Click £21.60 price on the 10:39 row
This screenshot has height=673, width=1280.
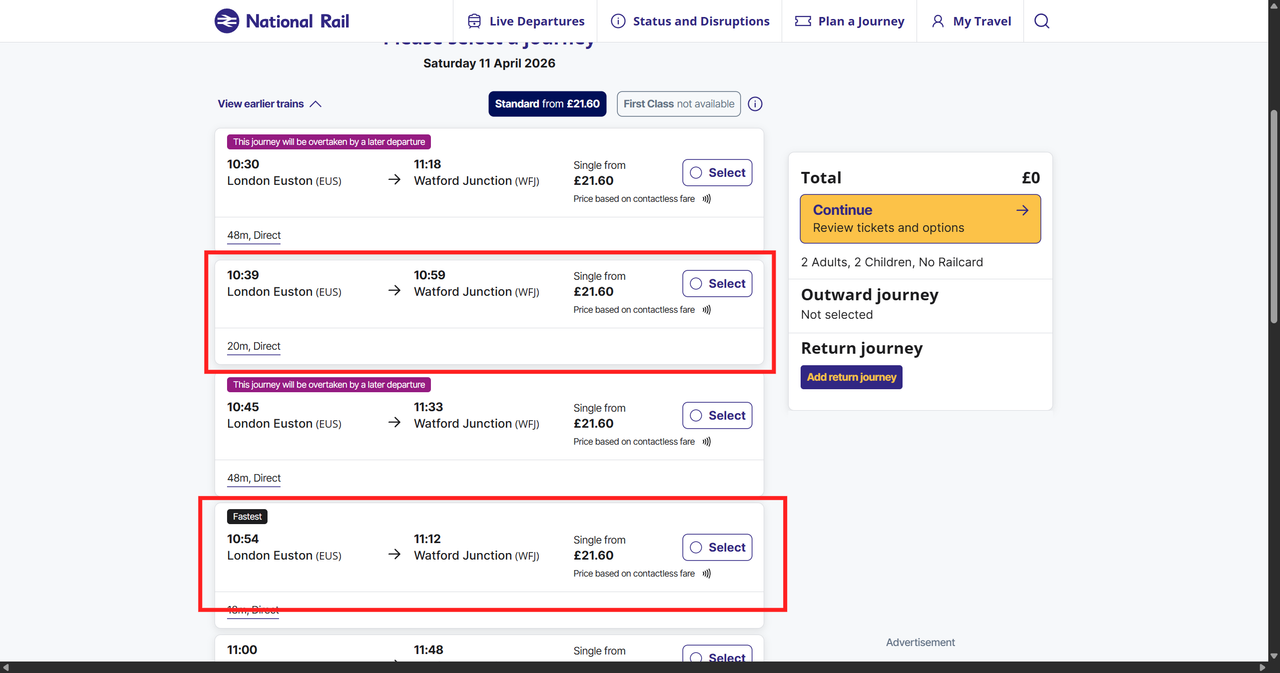pyautogui.click(x=593, y=292)
